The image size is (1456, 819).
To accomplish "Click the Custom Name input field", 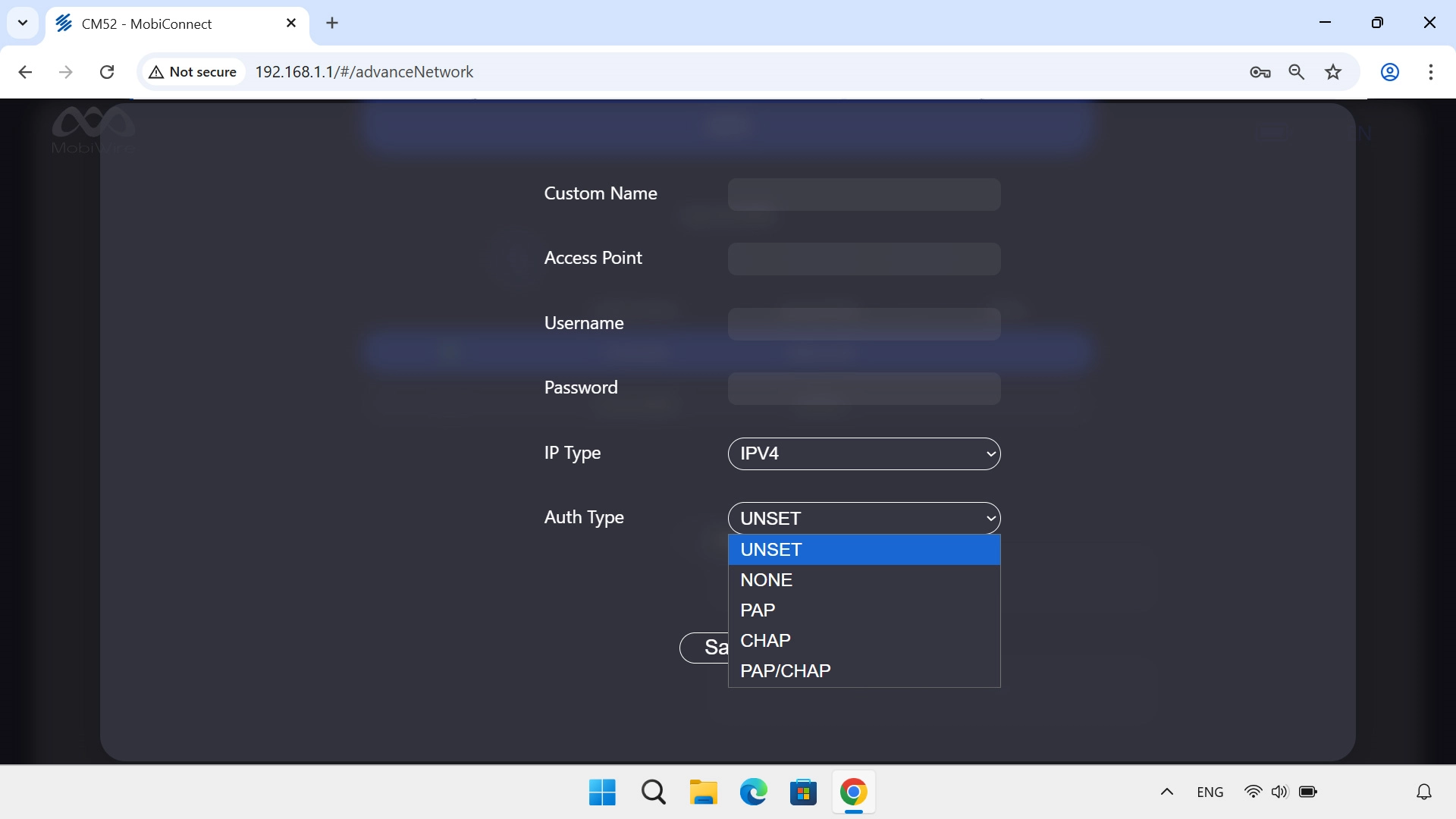I will click(x=864, y=194).
